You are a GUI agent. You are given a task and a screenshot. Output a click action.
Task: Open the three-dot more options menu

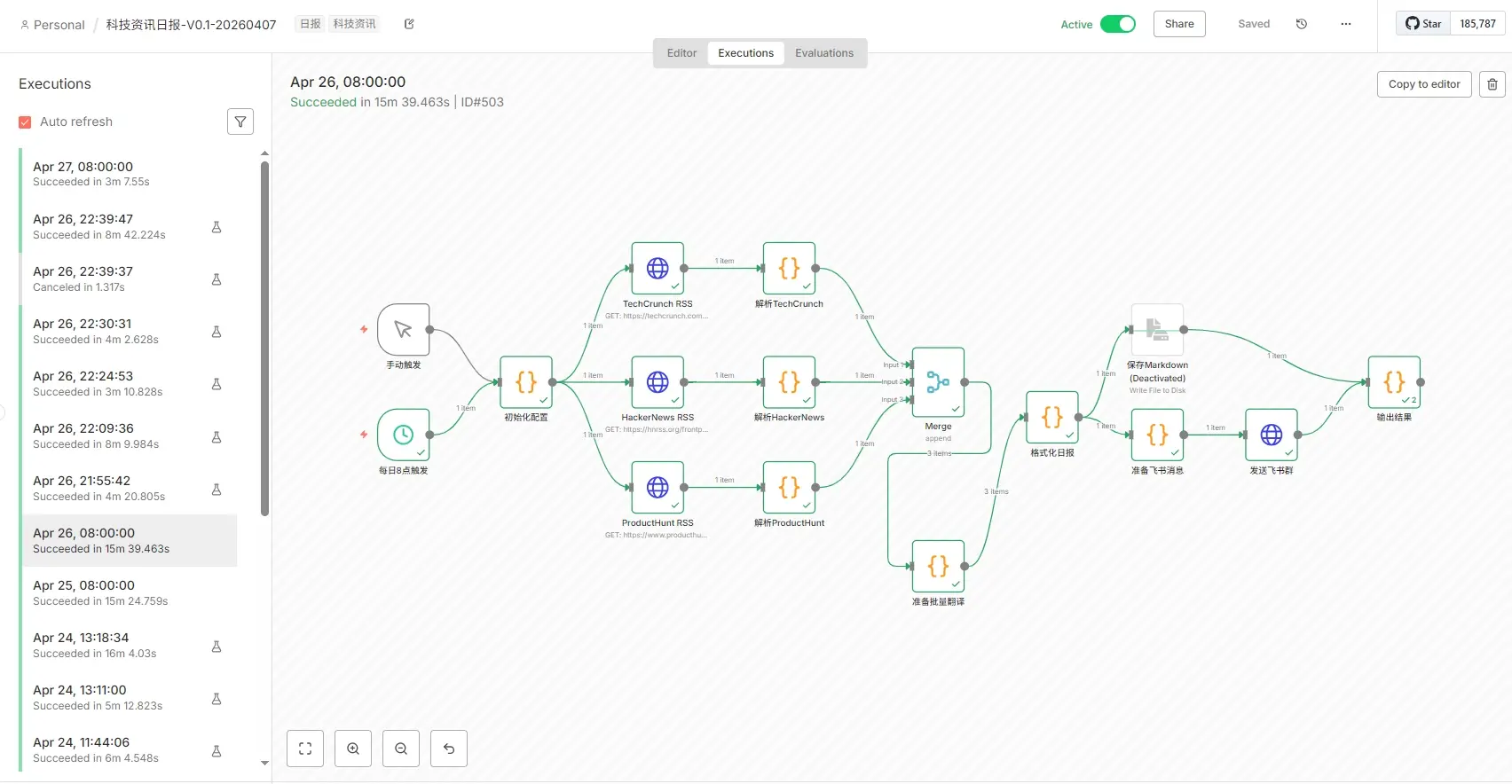[1346, 24]
